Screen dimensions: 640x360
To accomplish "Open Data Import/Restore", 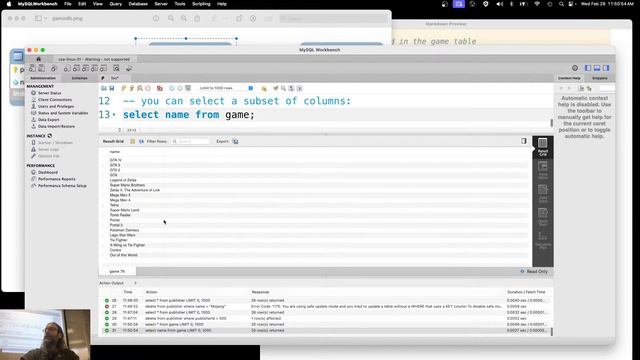I will pyautogui.click(x=56, y=127).
